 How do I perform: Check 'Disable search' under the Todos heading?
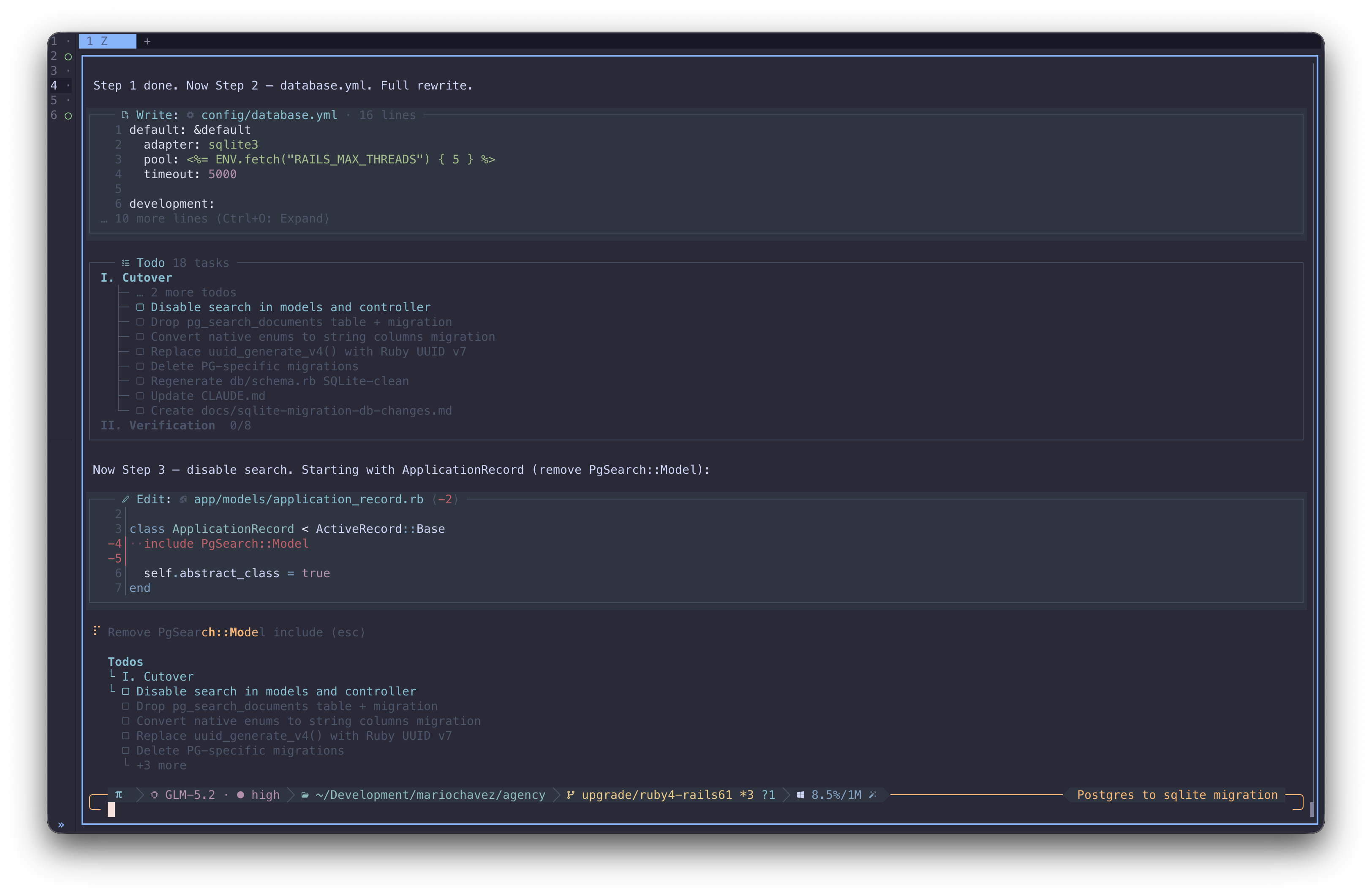126,692
